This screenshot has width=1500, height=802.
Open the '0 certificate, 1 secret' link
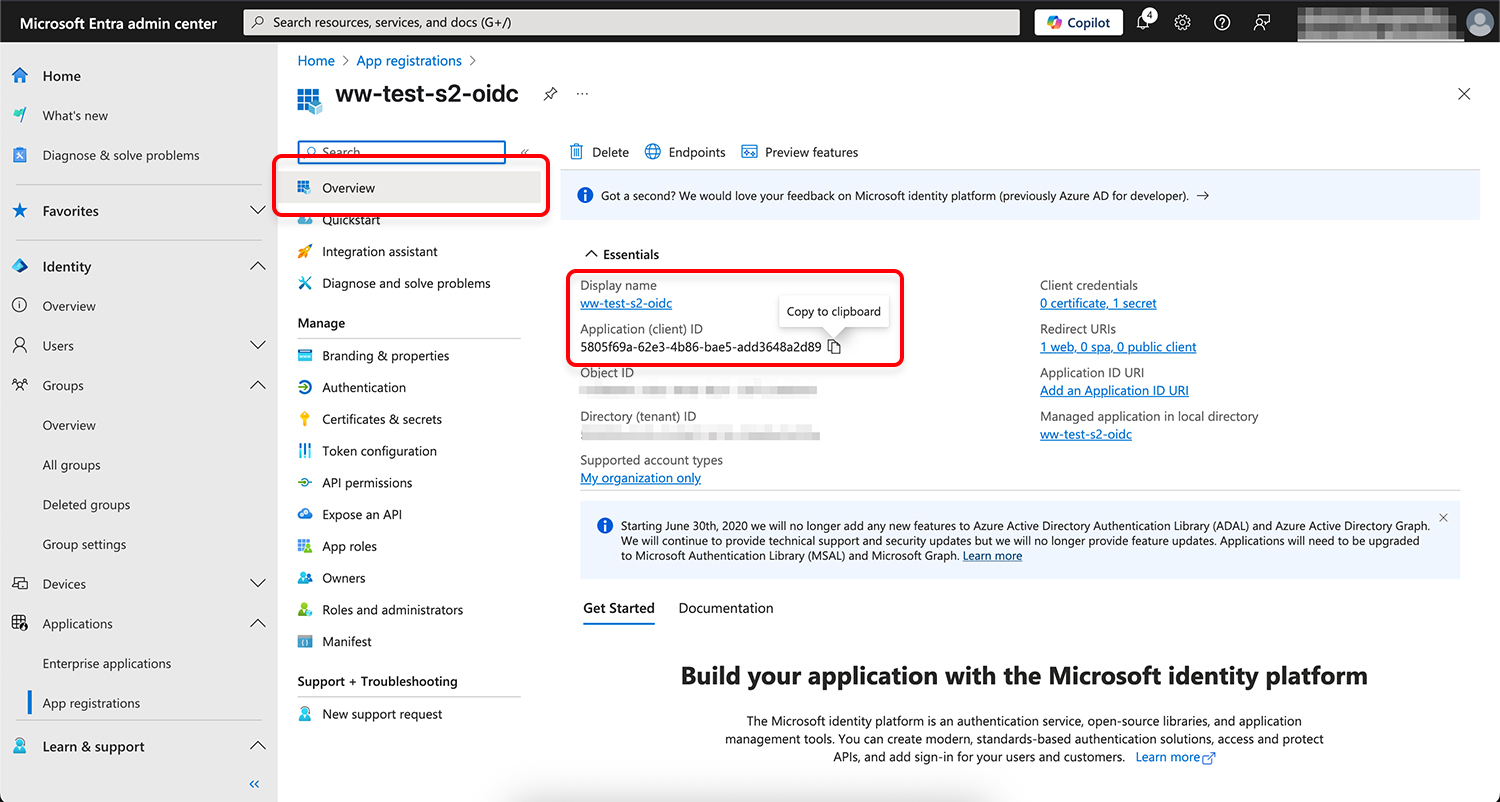pyautogui.click(x=1097, y=303)
